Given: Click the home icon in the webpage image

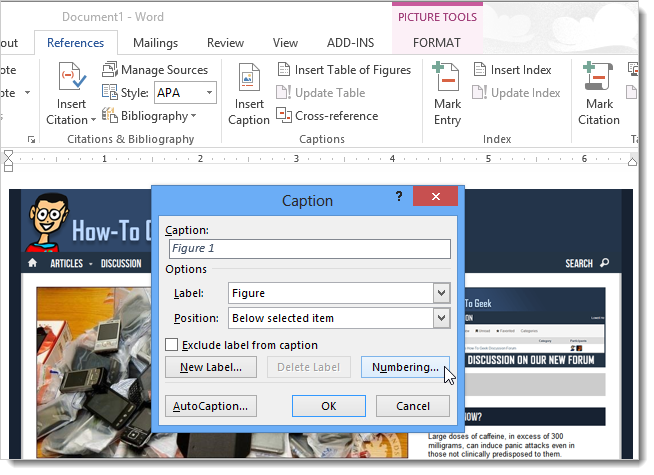Looking at the screenshot, I should (x=33, y=263).
